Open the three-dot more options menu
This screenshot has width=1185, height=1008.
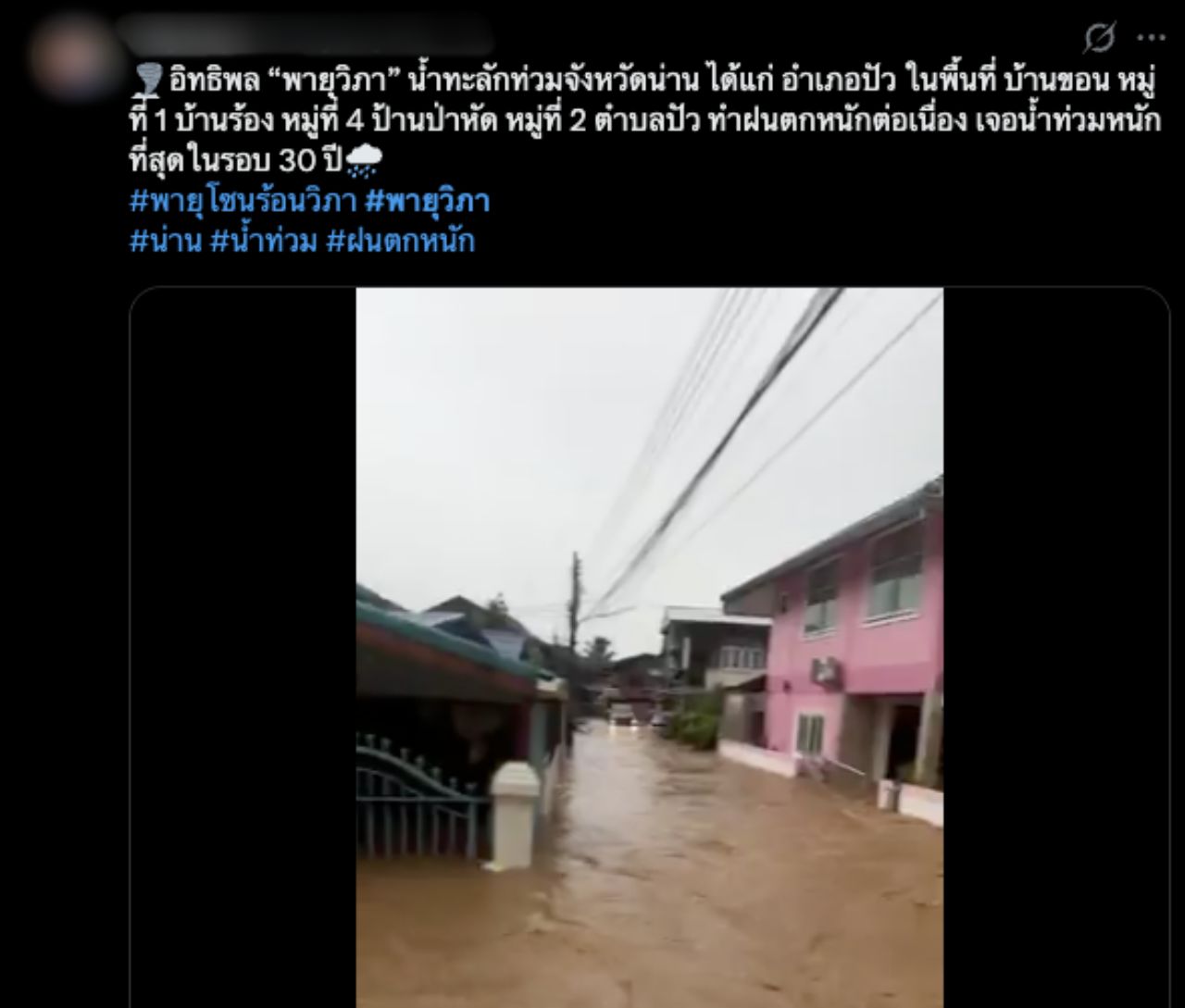coord(1151,38)
